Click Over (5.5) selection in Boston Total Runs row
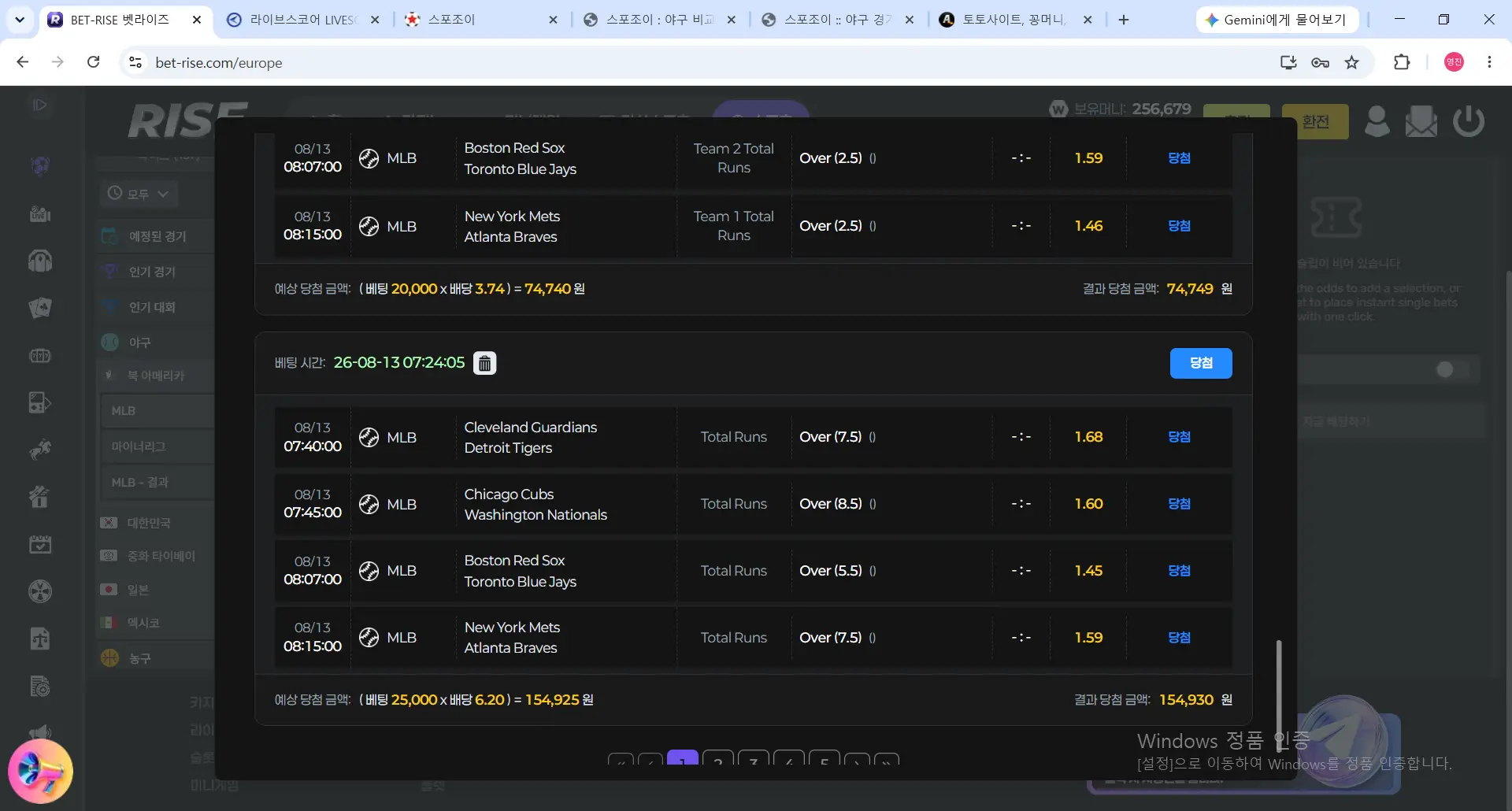 click(831, 571)
